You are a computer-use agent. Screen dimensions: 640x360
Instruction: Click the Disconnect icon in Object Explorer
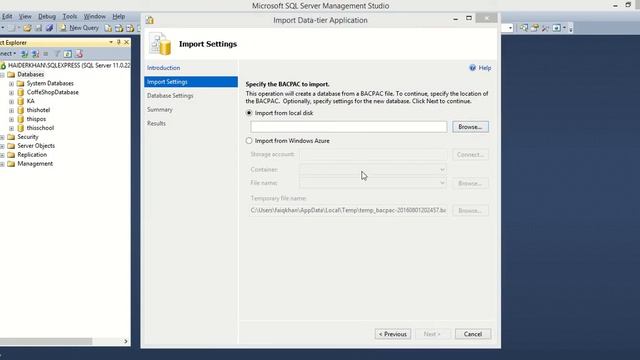pyautogui.click(x=36, y=54)
